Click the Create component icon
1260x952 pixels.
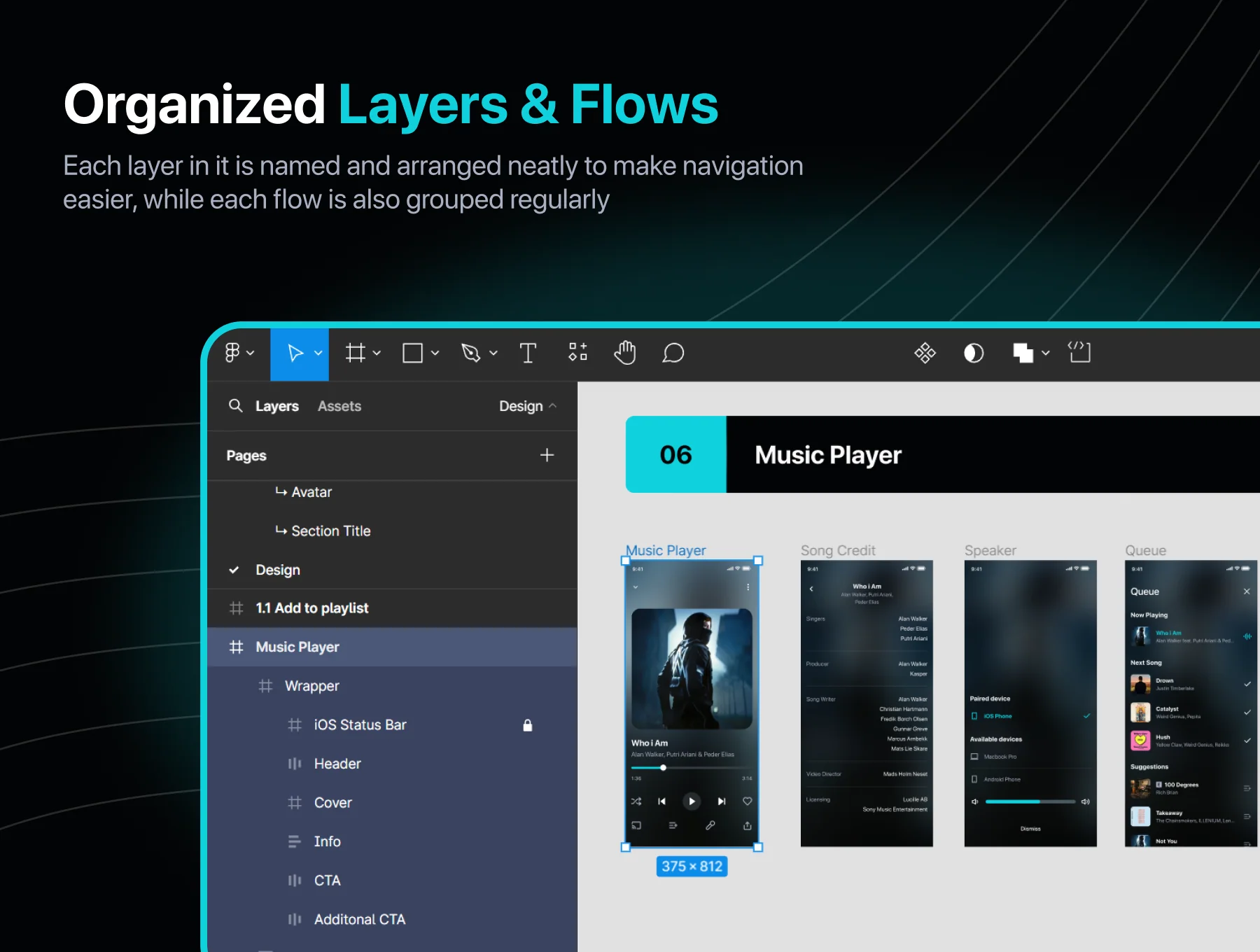tap(925, 353)
